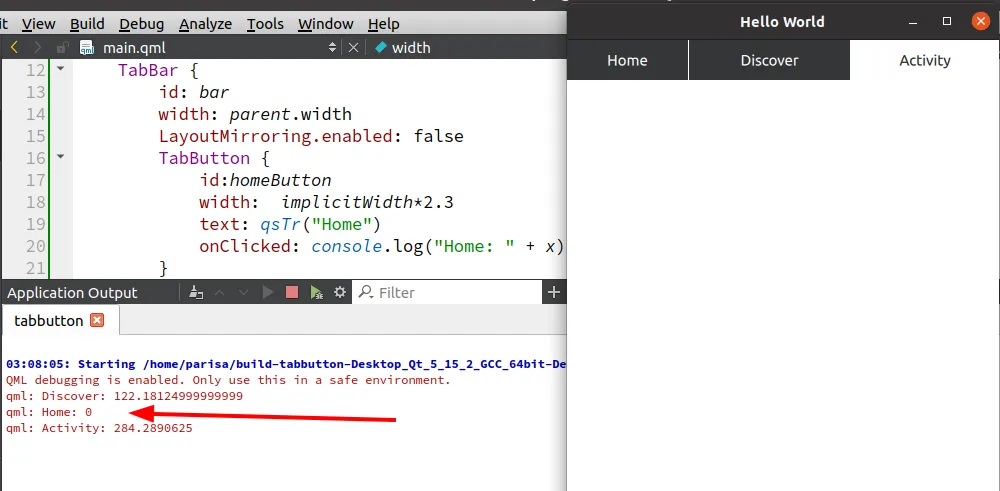The height and width of the screenshot is (491, 1000).
Task: Click 'LayoutMirroring.enabled' in the code
Action: (x=275, y=136)
